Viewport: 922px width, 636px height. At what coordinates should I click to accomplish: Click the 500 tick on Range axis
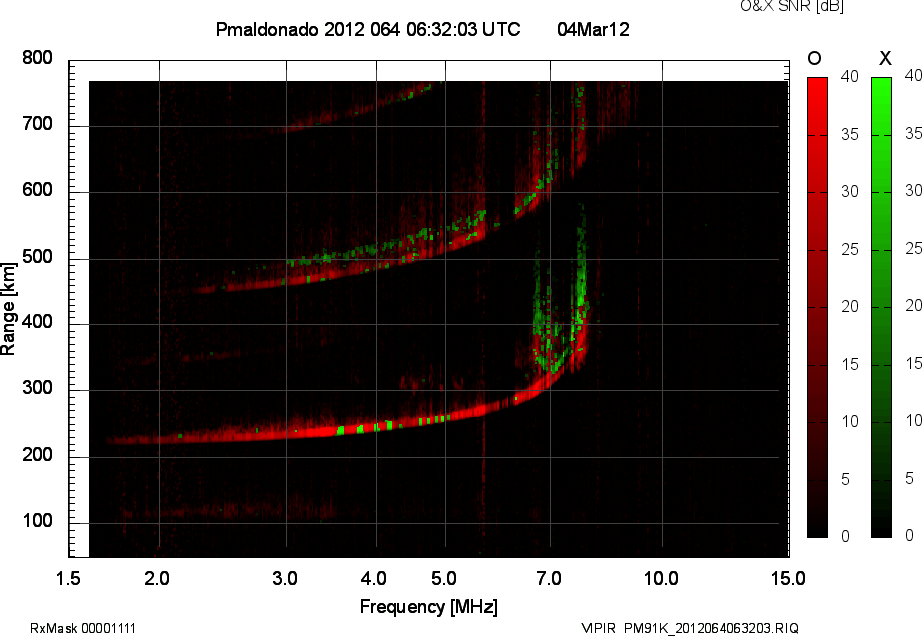(37, 257)
